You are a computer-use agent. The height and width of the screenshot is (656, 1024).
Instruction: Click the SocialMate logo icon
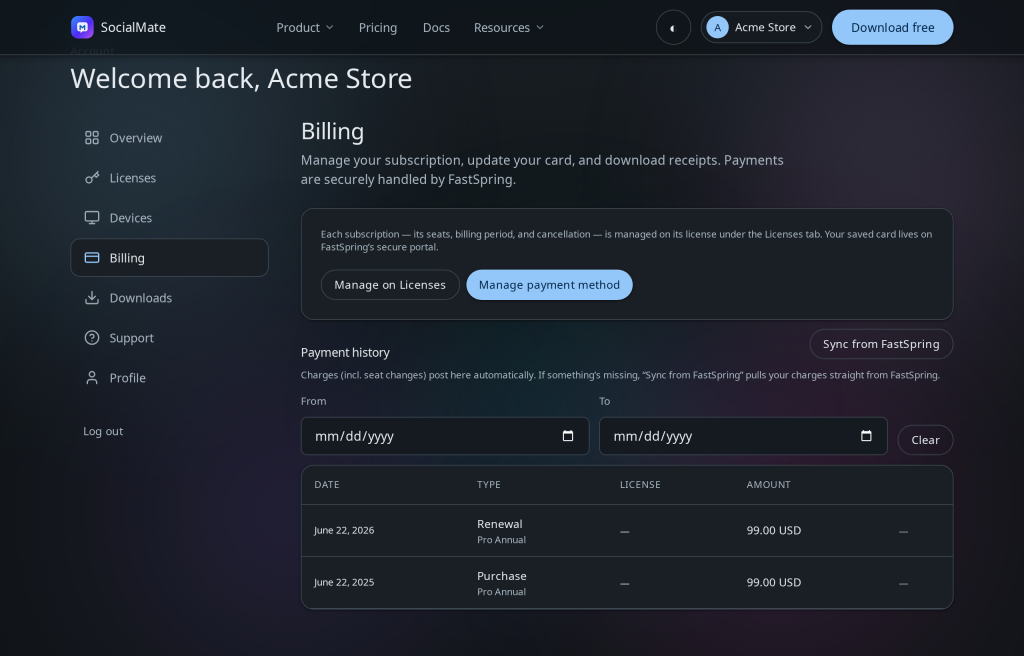point(82,27)
